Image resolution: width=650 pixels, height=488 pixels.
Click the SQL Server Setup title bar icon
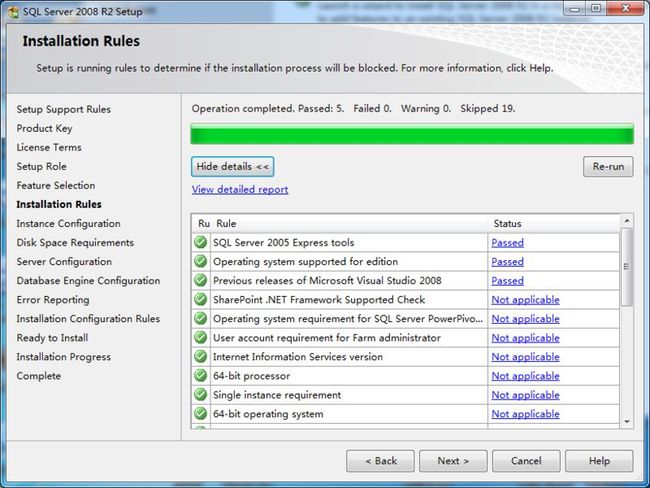pyautogui.click(x=13, y=12)
